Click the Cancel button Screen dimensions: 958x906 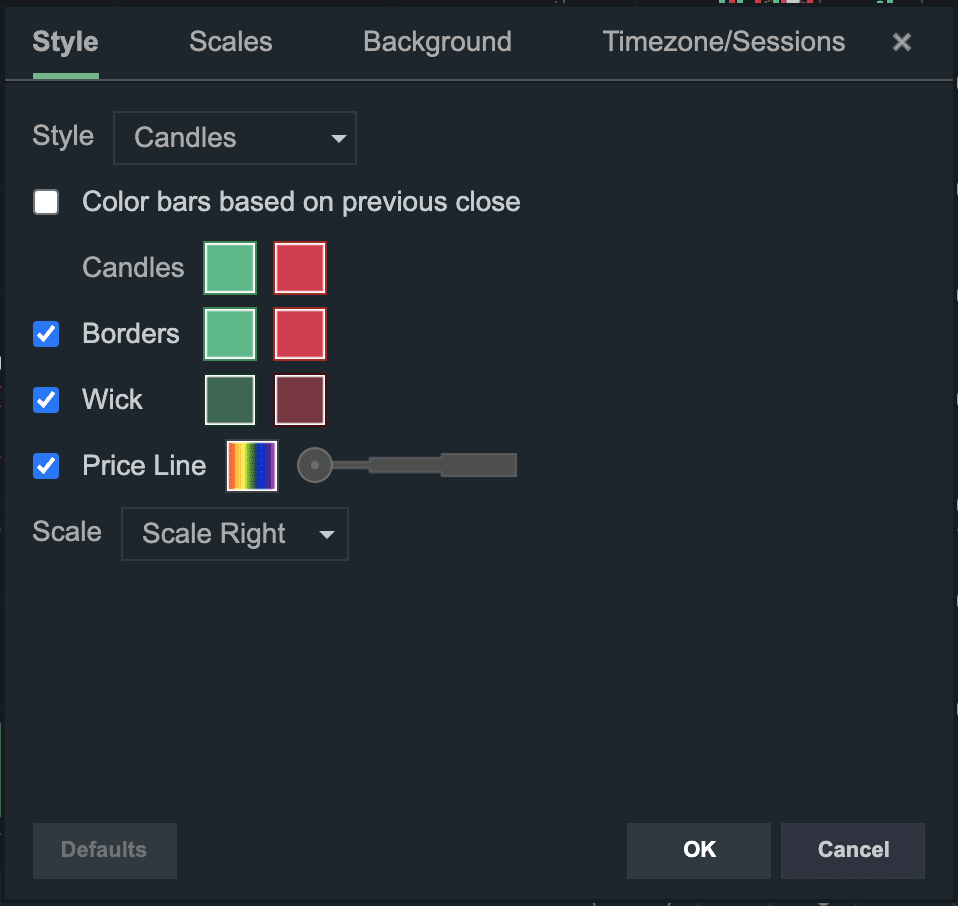pyautogui.click(x=853, y=850)
